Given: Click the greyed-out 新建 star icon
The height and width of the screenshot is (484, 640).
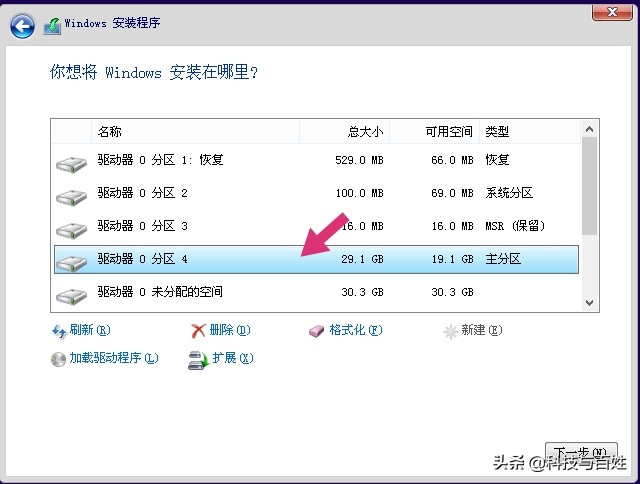Looking at the screenshot, I should point(451,331).
